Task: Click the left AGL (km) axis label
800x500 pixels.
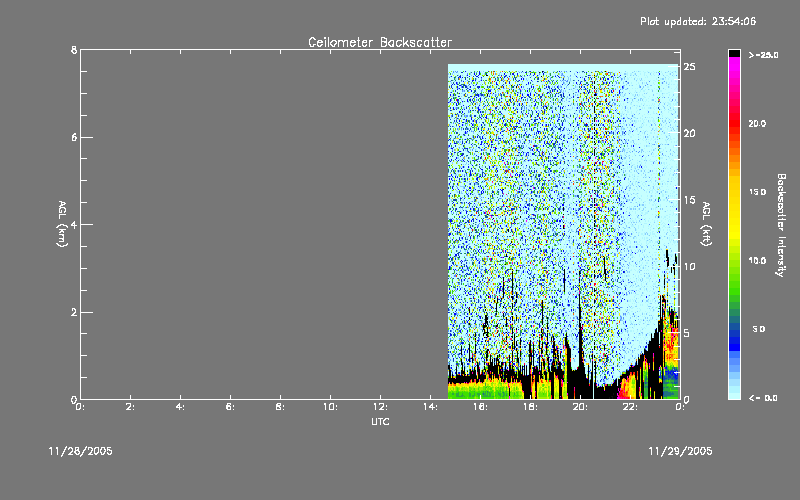Action: (62, 224)
